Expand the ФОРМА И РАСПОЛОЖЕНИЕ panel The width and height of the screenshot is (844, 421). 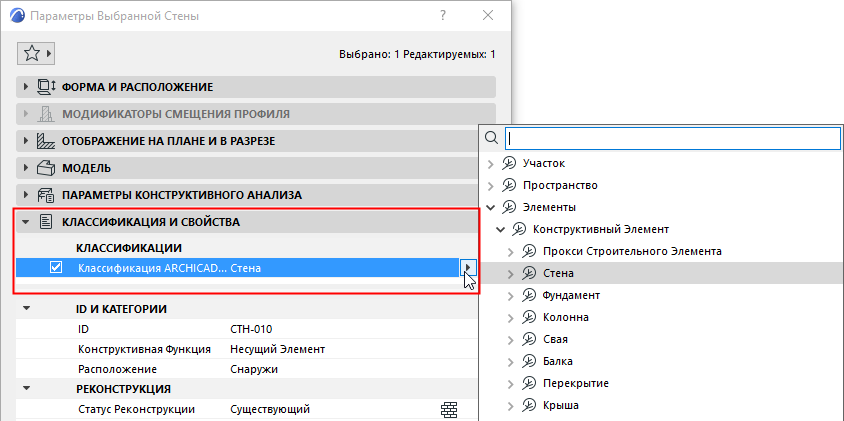coord(25,87)
